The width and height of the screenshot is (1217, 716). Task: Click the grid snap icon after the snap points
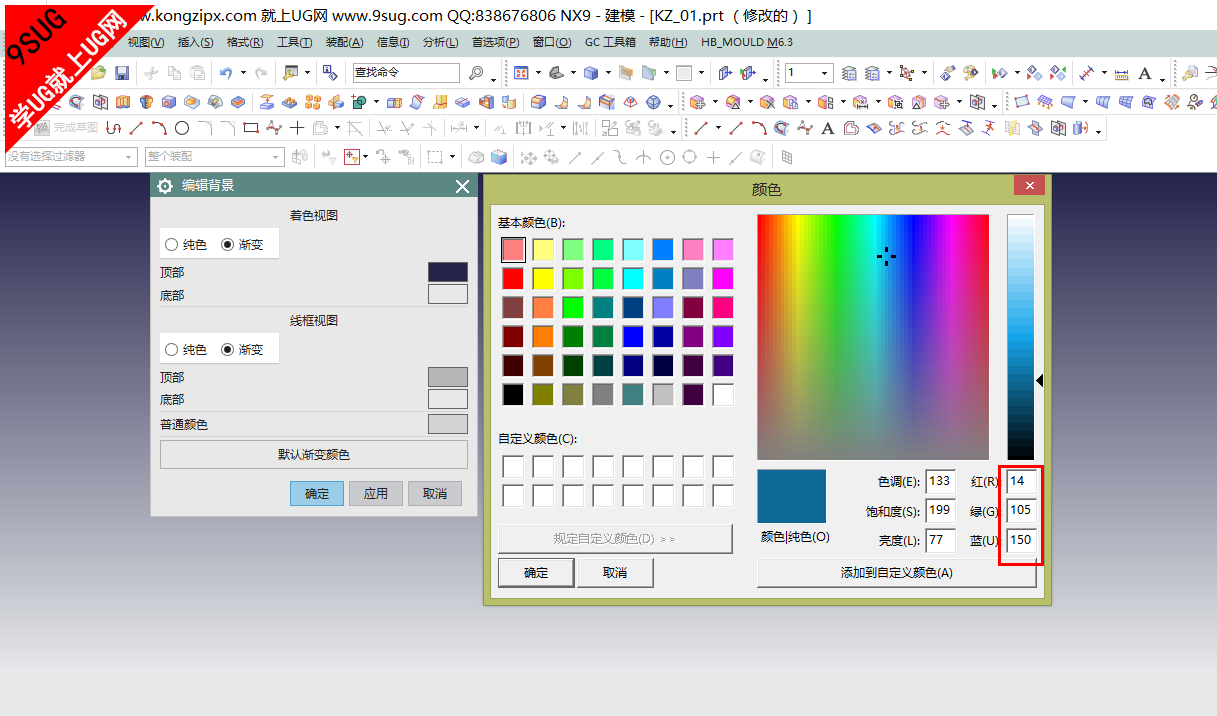click(x=787, y=157)
